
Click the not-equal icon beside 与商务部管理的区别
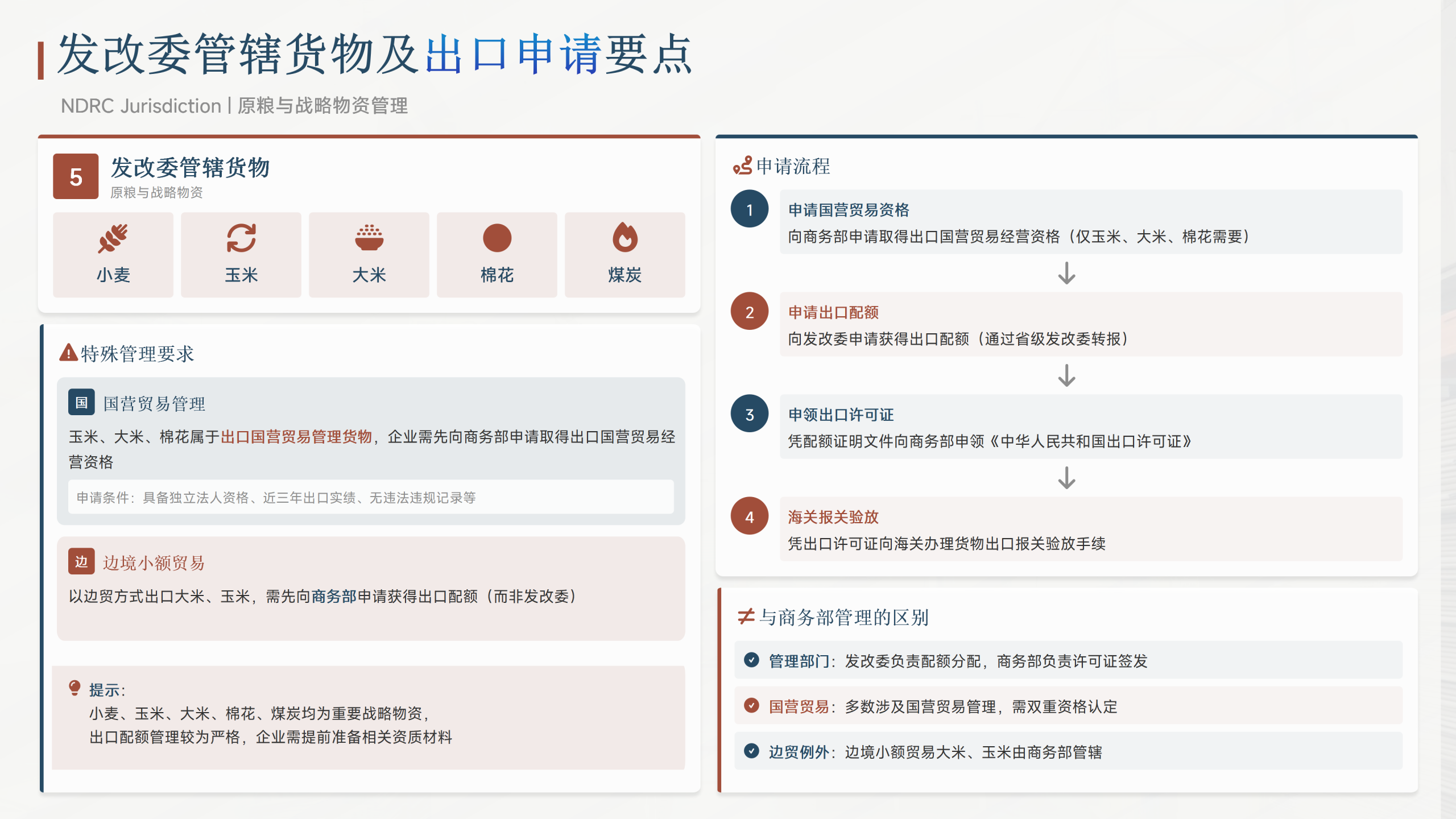[x=746, y=616]
